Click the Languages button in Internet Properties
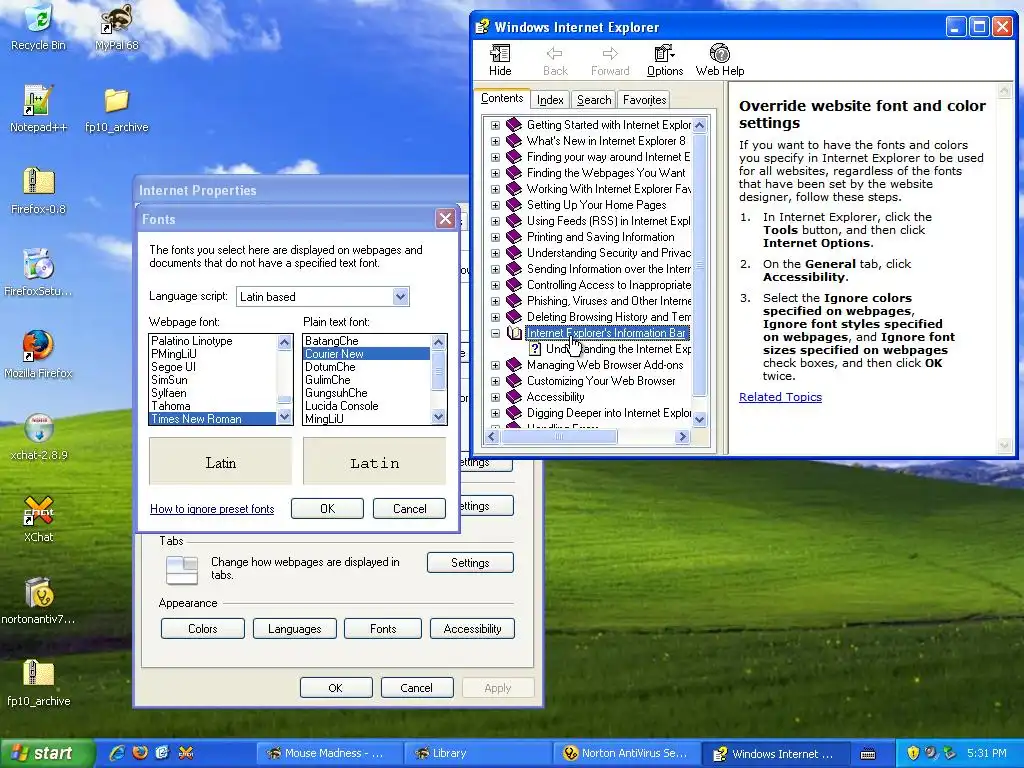Screen dimensions: 1024x768 coord(295,629)
